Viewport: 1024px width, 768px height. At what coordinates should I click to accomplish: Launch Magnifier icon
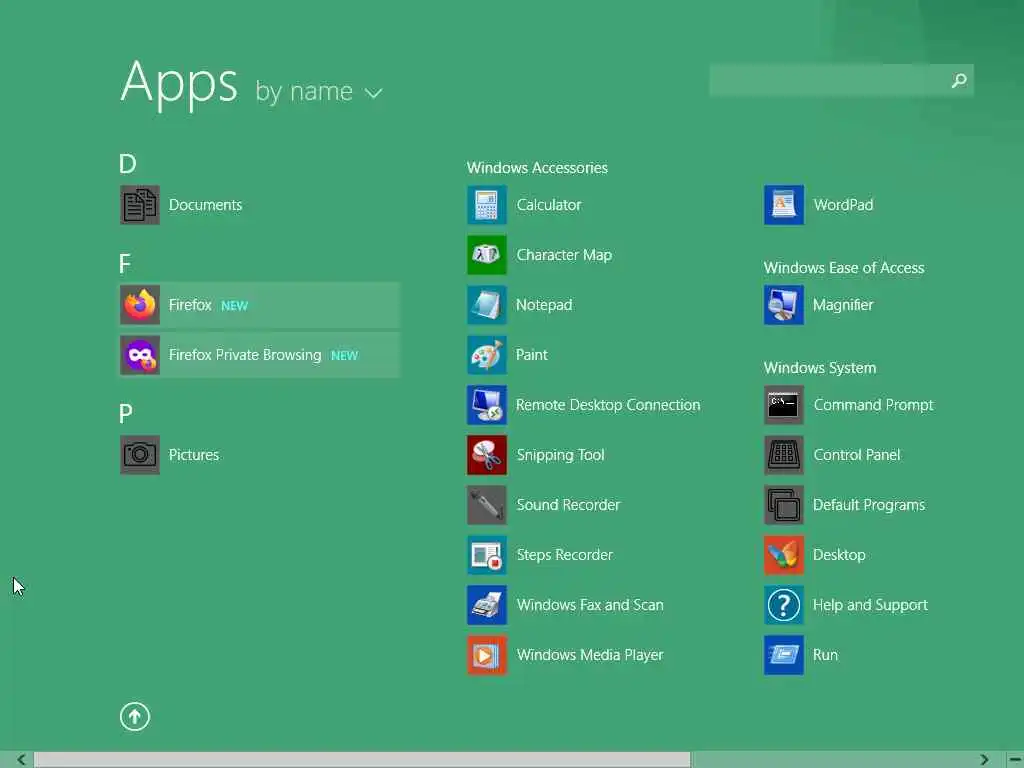click(784, 305)
